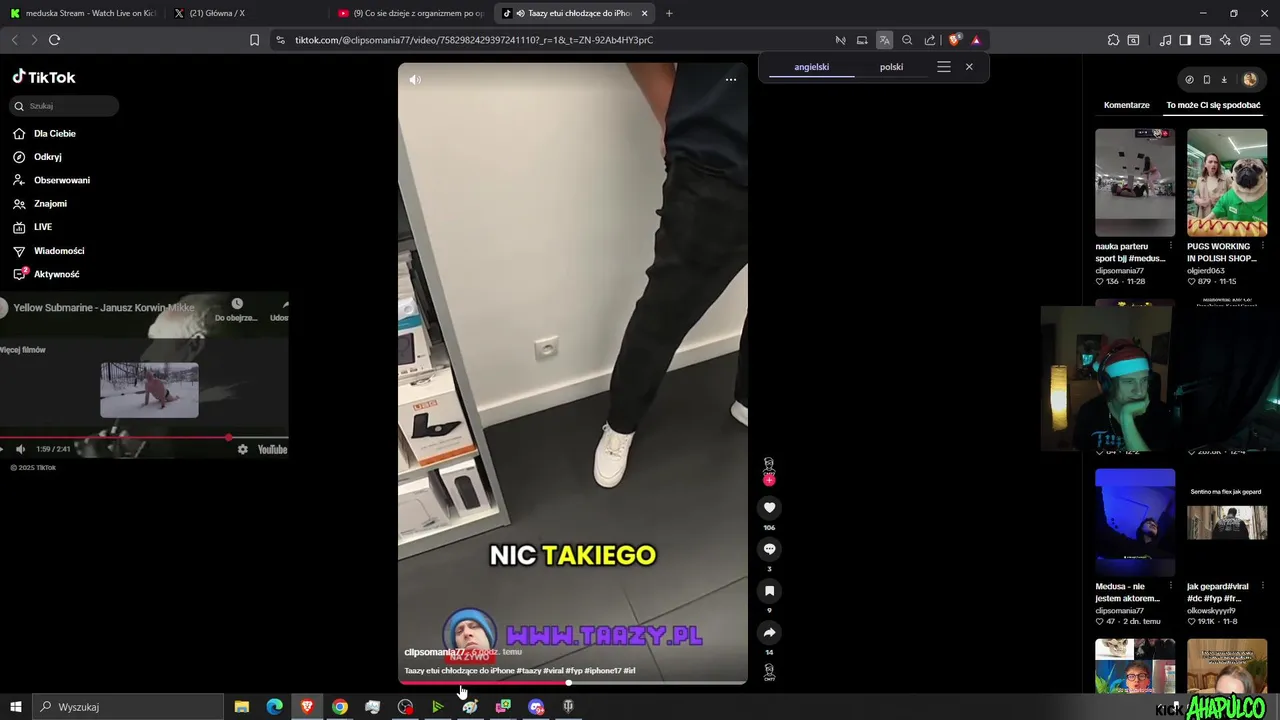Click the download app icon

[1224, 79]
